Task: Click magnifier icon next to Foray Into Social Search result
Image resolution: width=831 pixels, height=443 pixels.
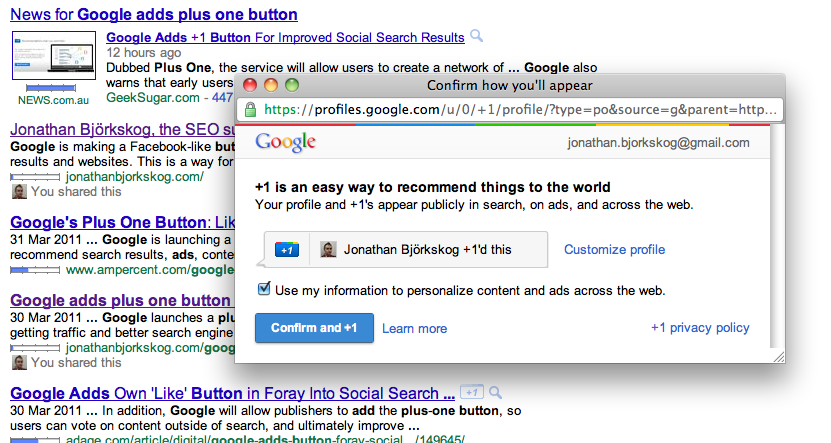Action: click(495, 393)
